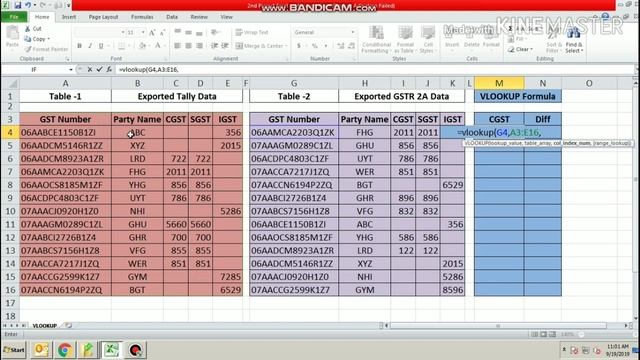Click the Start button on taskbar

14,350
